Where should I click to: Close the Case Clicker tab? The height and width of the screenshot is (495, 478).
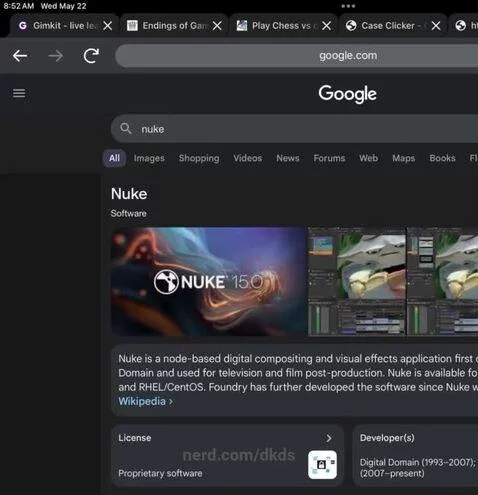[x=436, y=26]
